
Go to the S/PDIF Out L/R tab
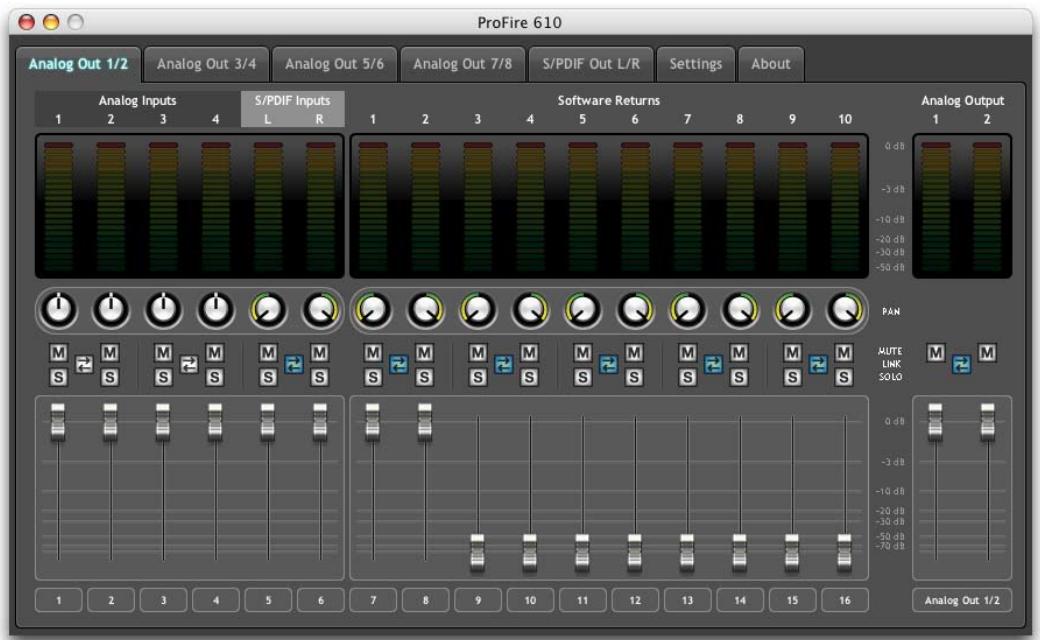pos(591,64)
